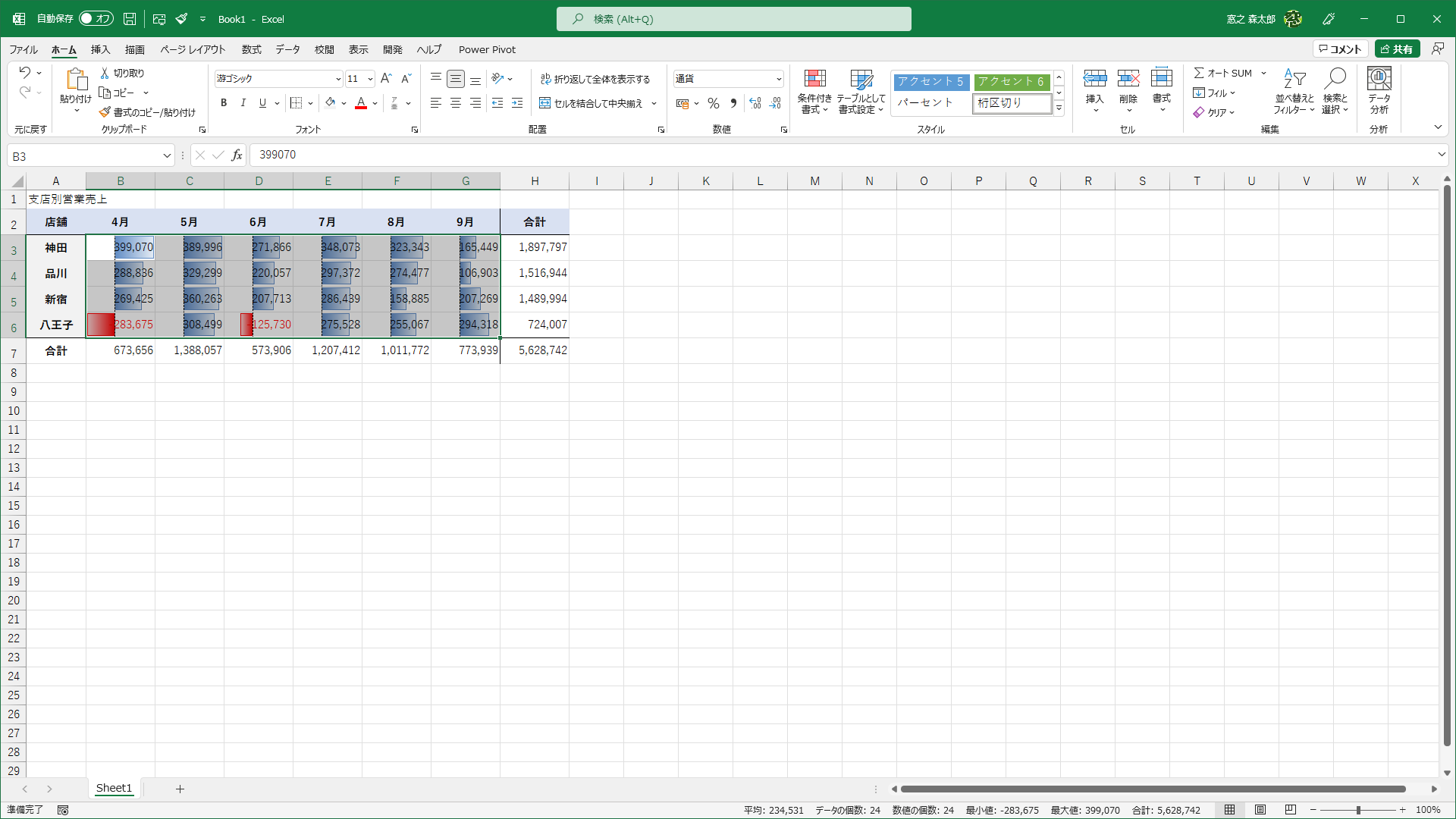Click the zoom slider in the status bar
The image size is (1456, 819).
[1358, 810]
